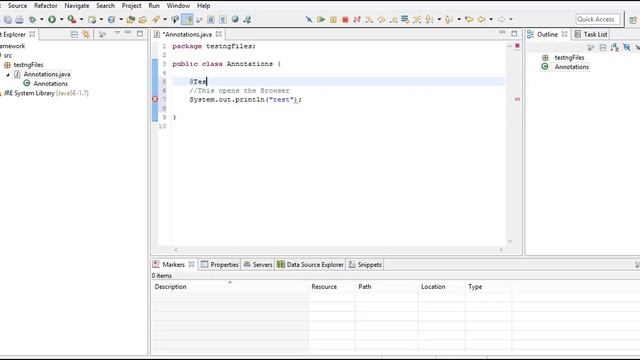This screenshot has width=640, height=360.
Task: Open the Search menu
Action: coord(105,6)
